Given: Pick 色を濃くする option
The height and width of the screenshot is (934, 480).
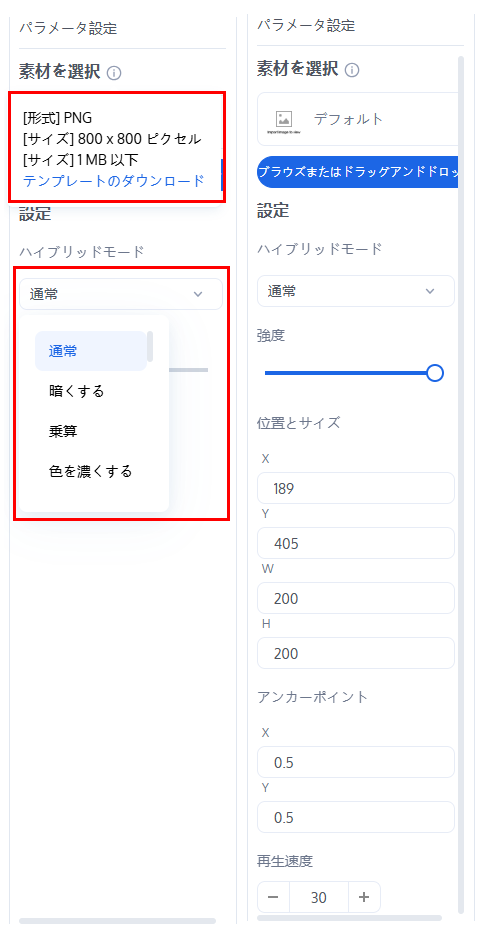Looking at the screenshot, I should click(x=91, y=472).
